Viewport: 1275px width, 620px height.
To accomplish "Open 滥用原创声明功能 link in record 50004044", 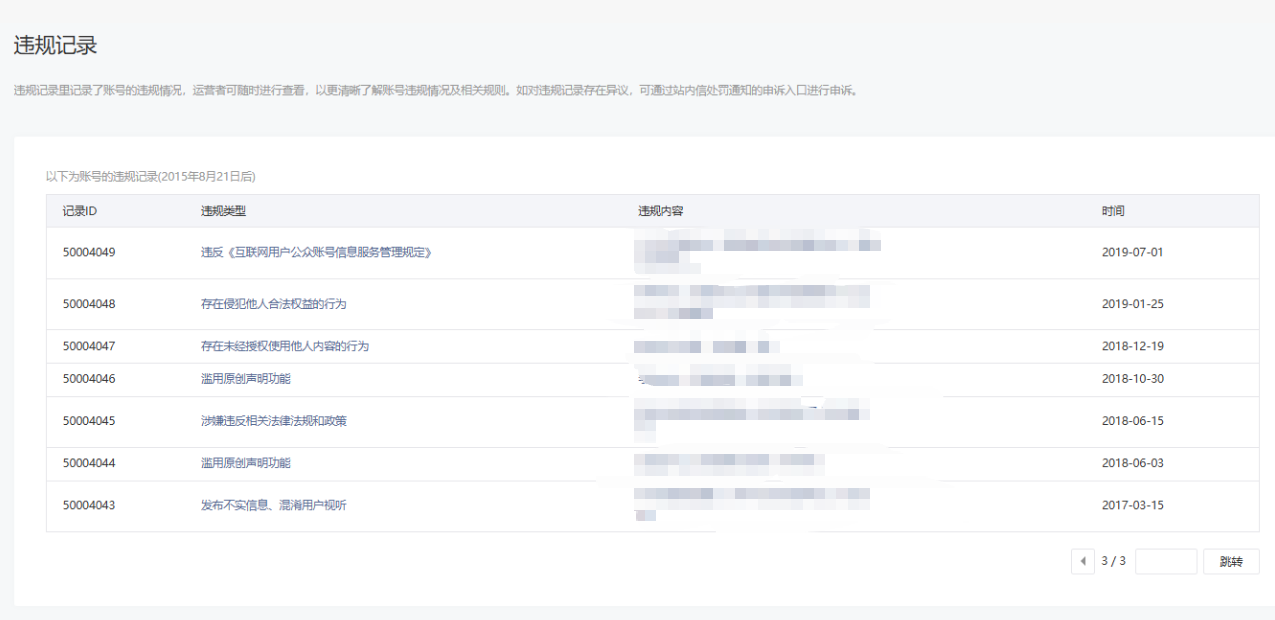I will [x=246, y=463].
